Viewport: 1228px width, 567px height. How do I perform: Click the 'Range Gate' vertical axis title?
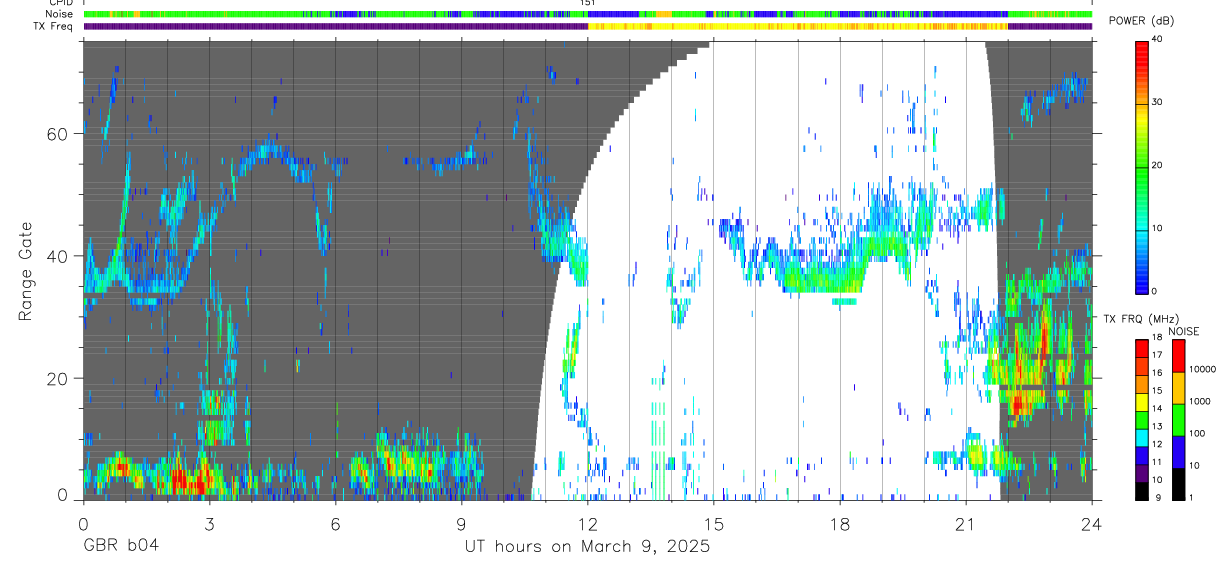(25, 271)
